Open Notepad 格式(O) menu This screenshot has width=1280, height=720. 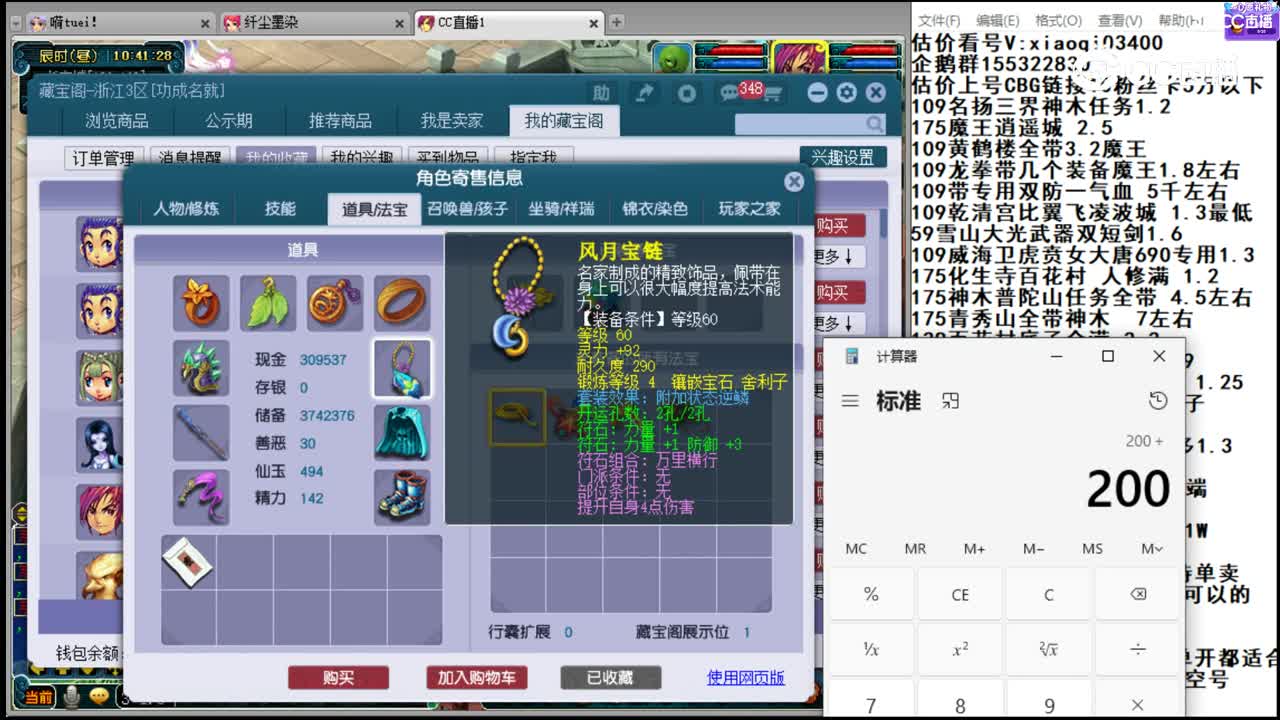click(1058, 20)
